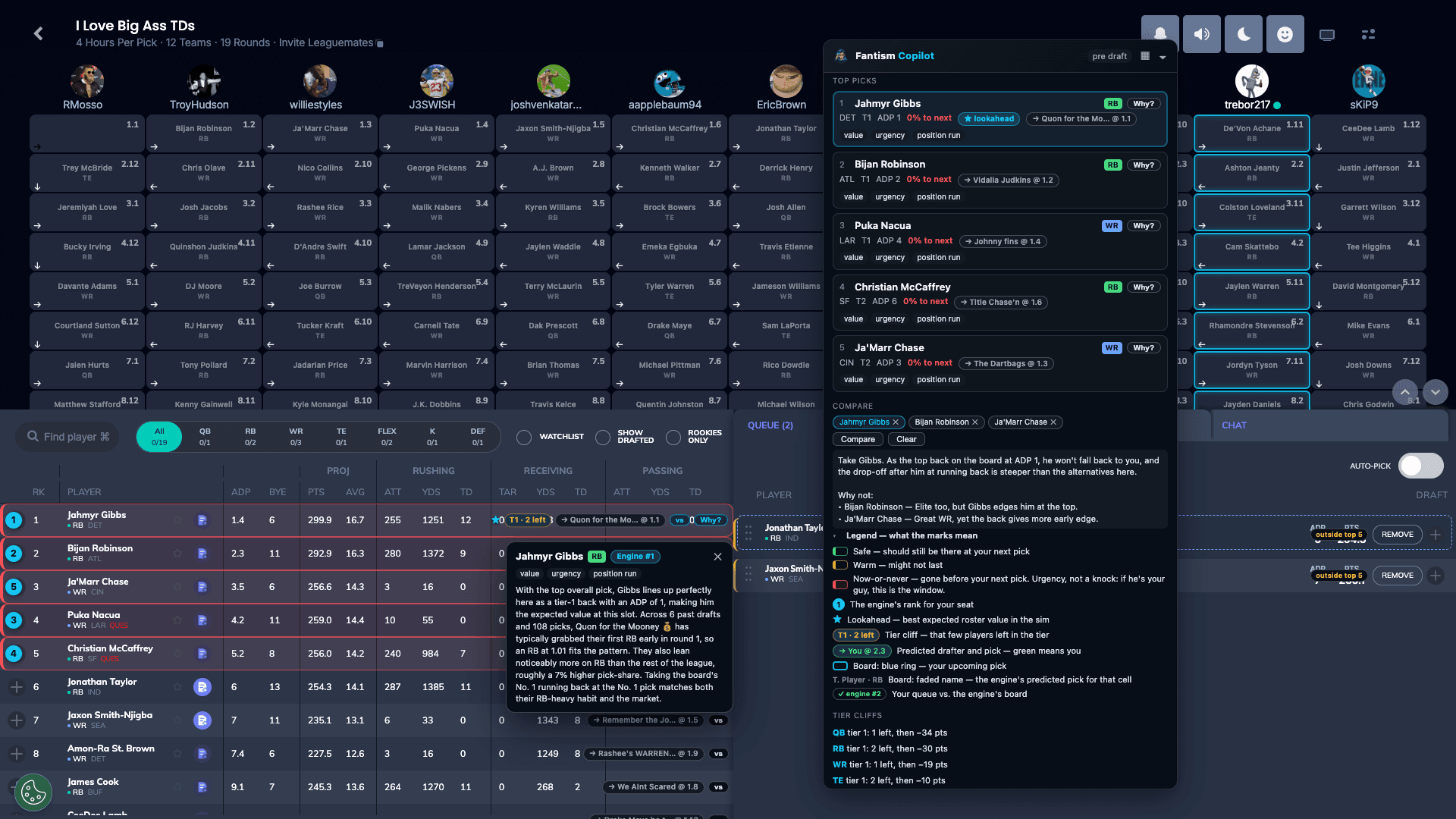Enable the WATCHLIST filter
The image size is (1456, 819).
[x=524, y=437]
